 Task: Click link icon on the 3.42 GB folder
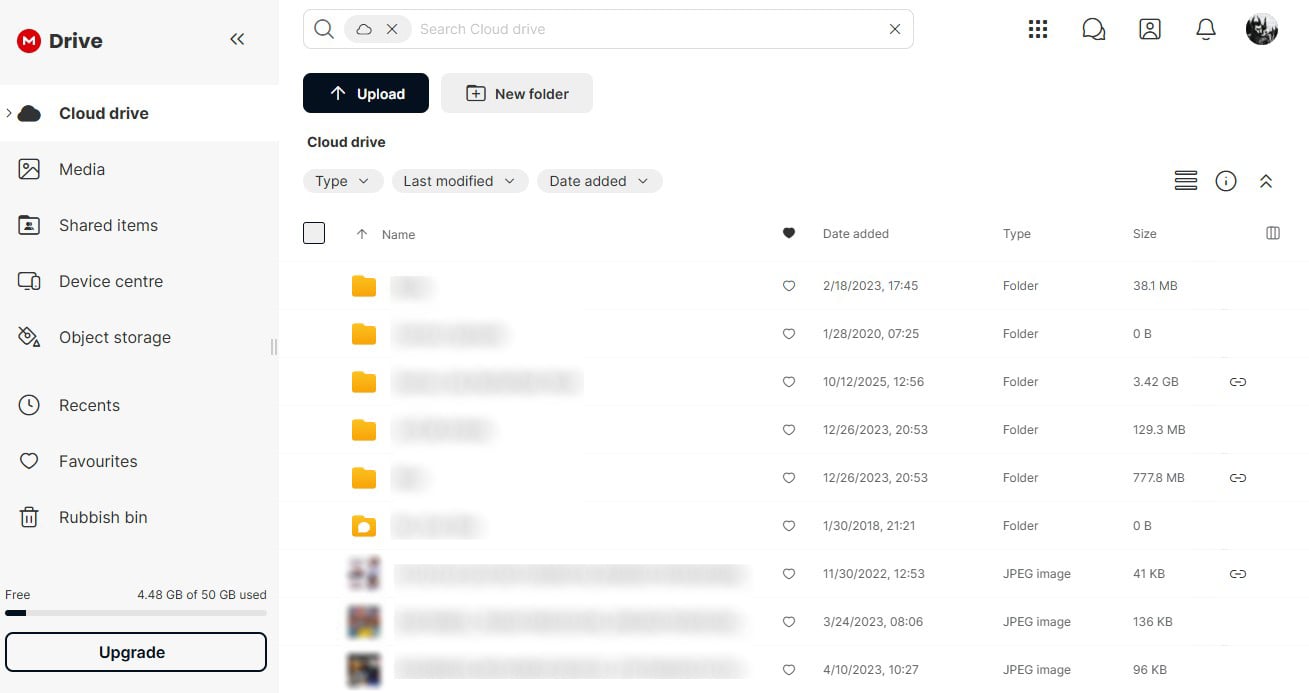[x=1238, y=382]
